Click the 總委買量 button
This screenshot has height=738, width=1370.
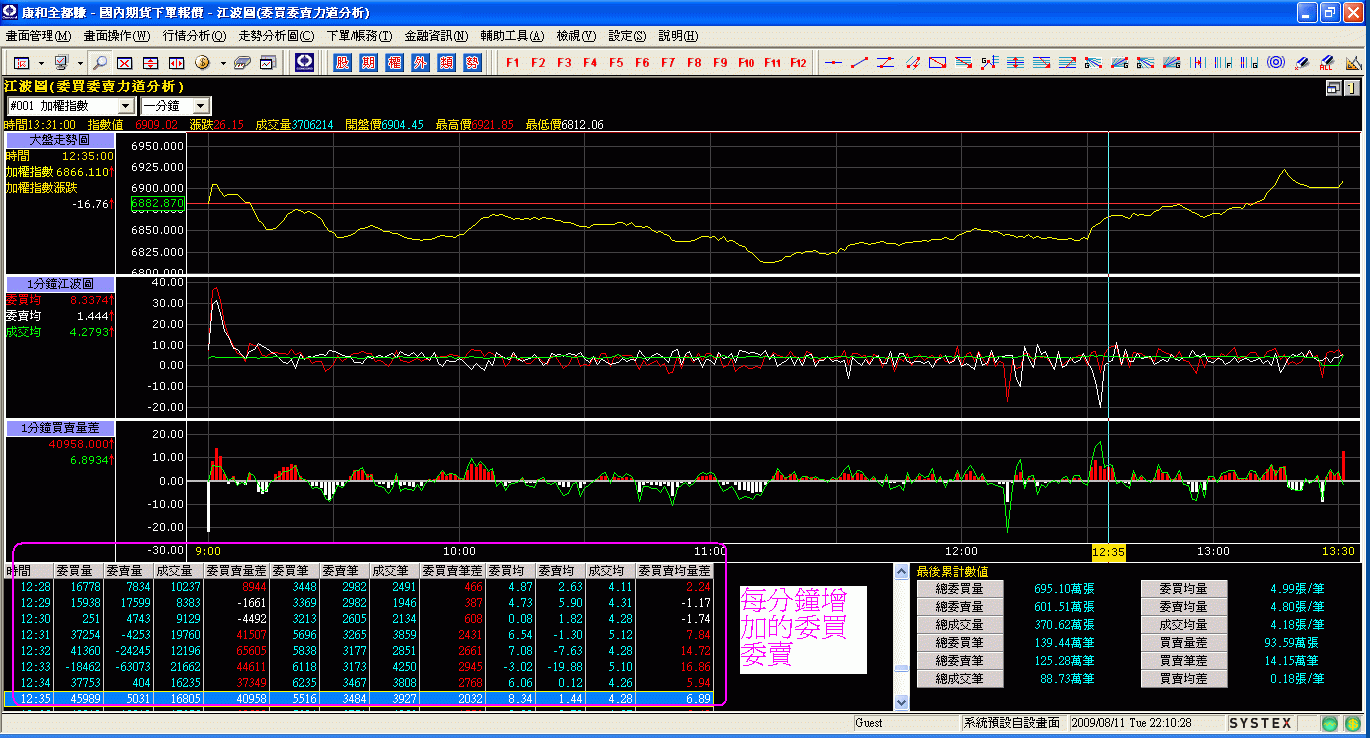[959, 589]
